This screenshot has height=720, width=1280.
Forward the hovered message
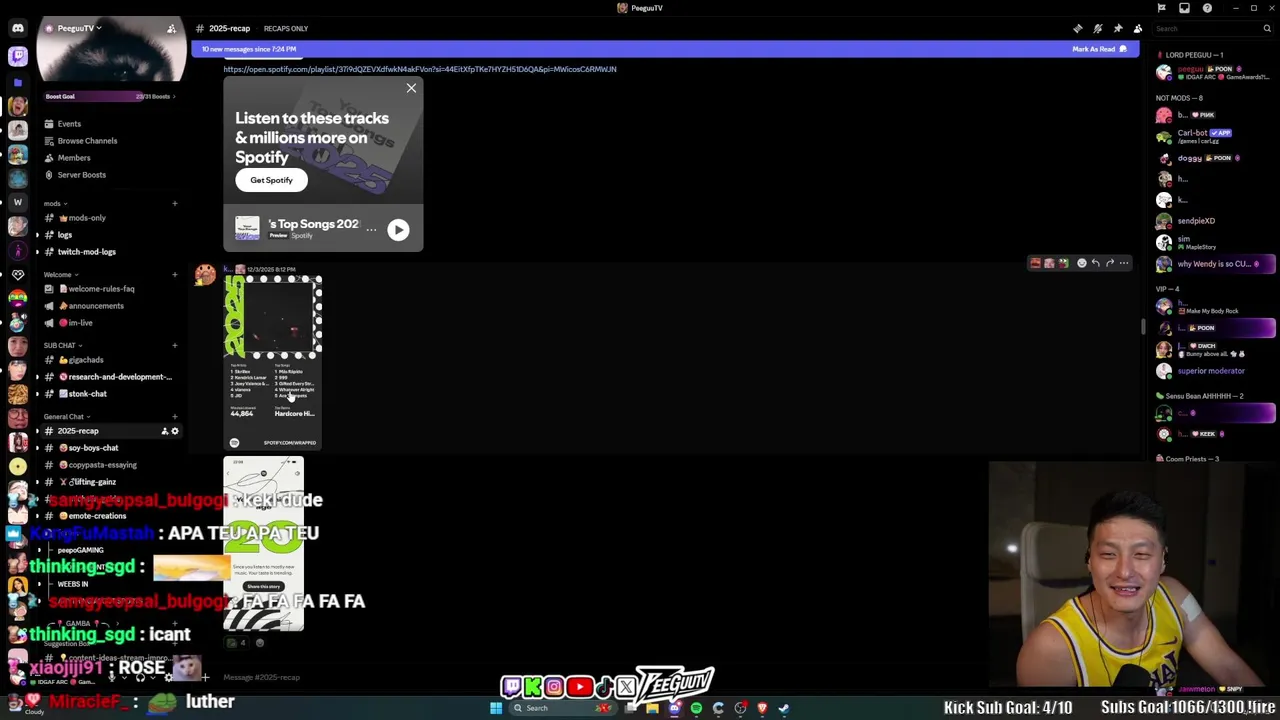pyautogui.click(x=1109, y=263)
